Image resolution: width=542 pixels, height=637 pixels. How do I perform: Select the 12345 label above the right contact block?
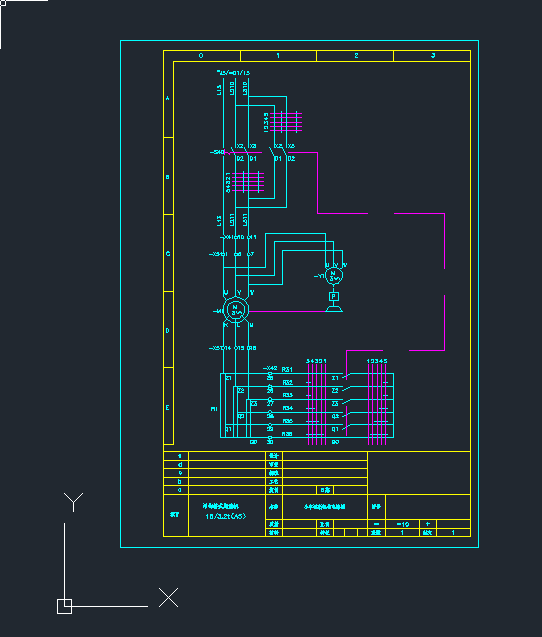[377, 361]
